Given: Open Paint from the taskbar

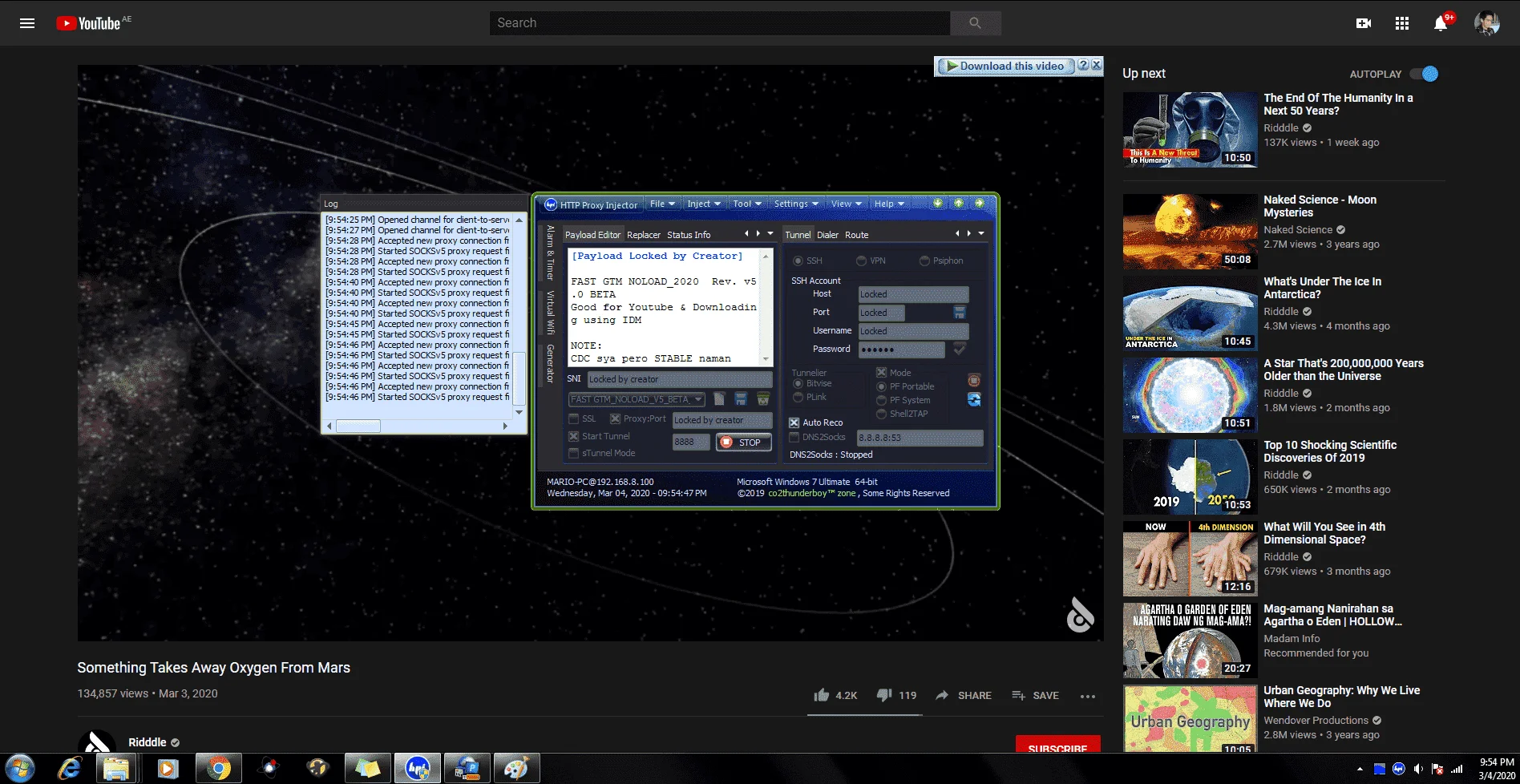Looking at the screenshot, I should [x=516, y=769].
